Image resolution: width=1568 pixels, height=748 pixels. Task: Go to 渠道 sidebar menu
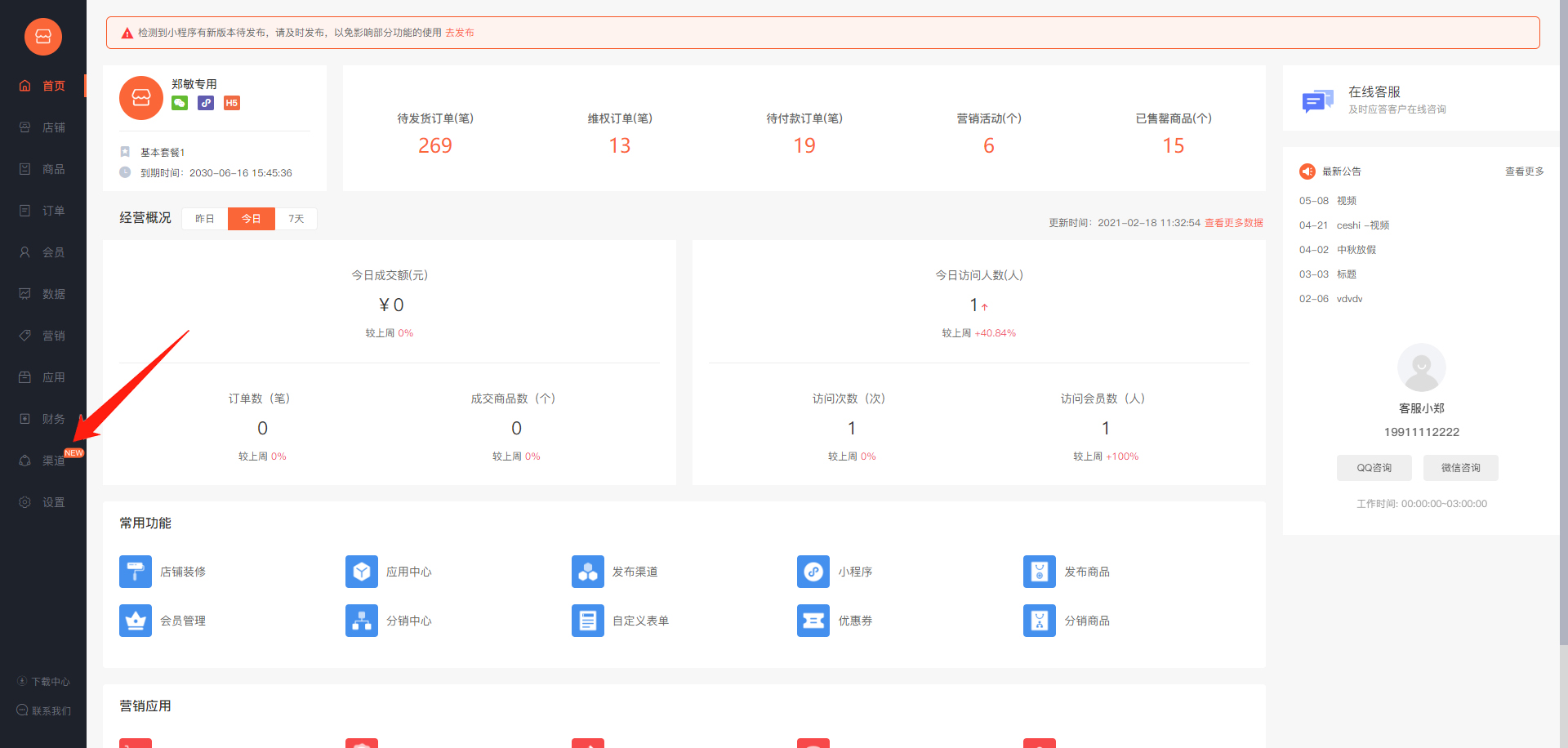(53, 461)
